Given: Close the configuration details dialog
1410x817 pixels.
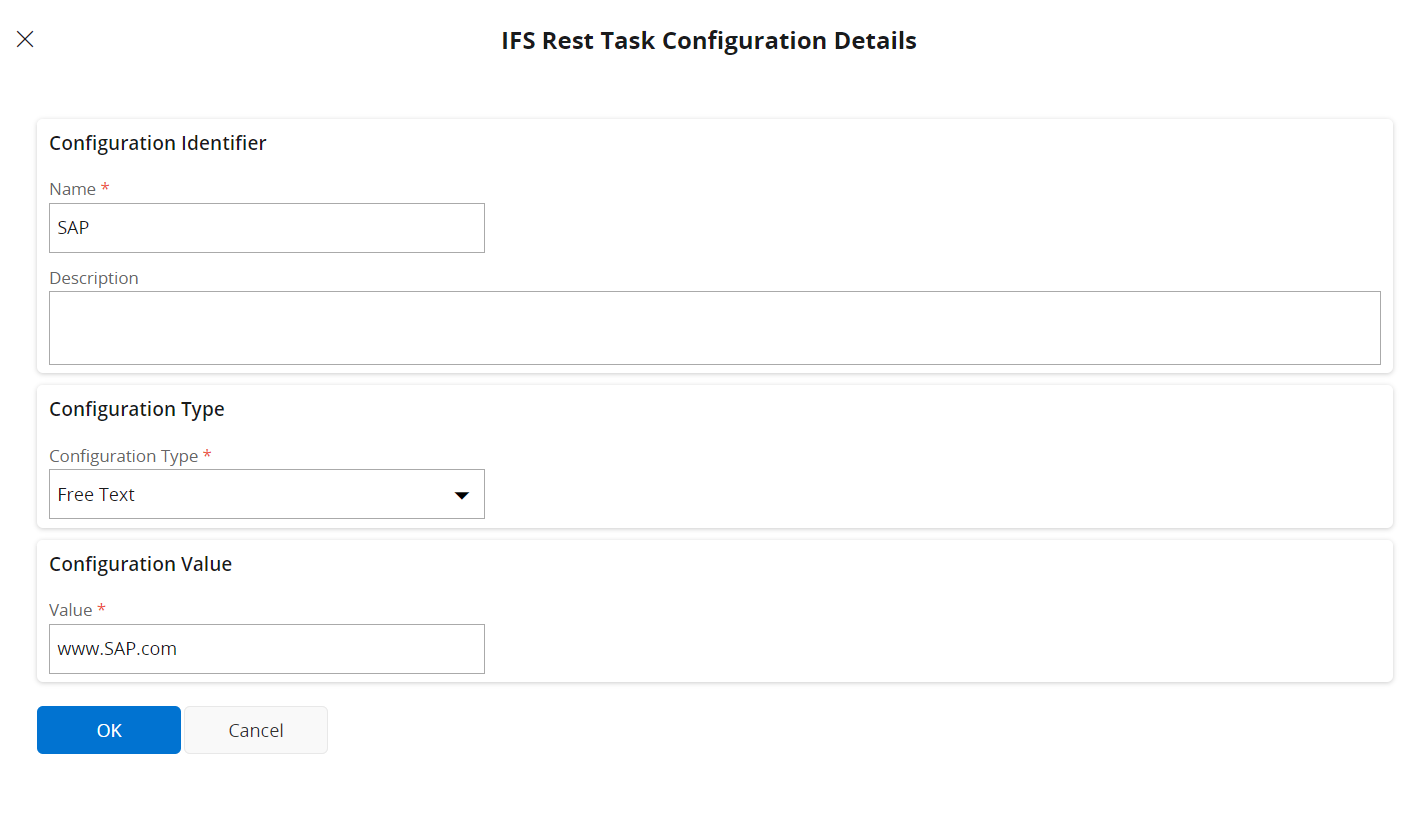Looking at the screenshot, I should pyautogui.click(x=24, y=39).
